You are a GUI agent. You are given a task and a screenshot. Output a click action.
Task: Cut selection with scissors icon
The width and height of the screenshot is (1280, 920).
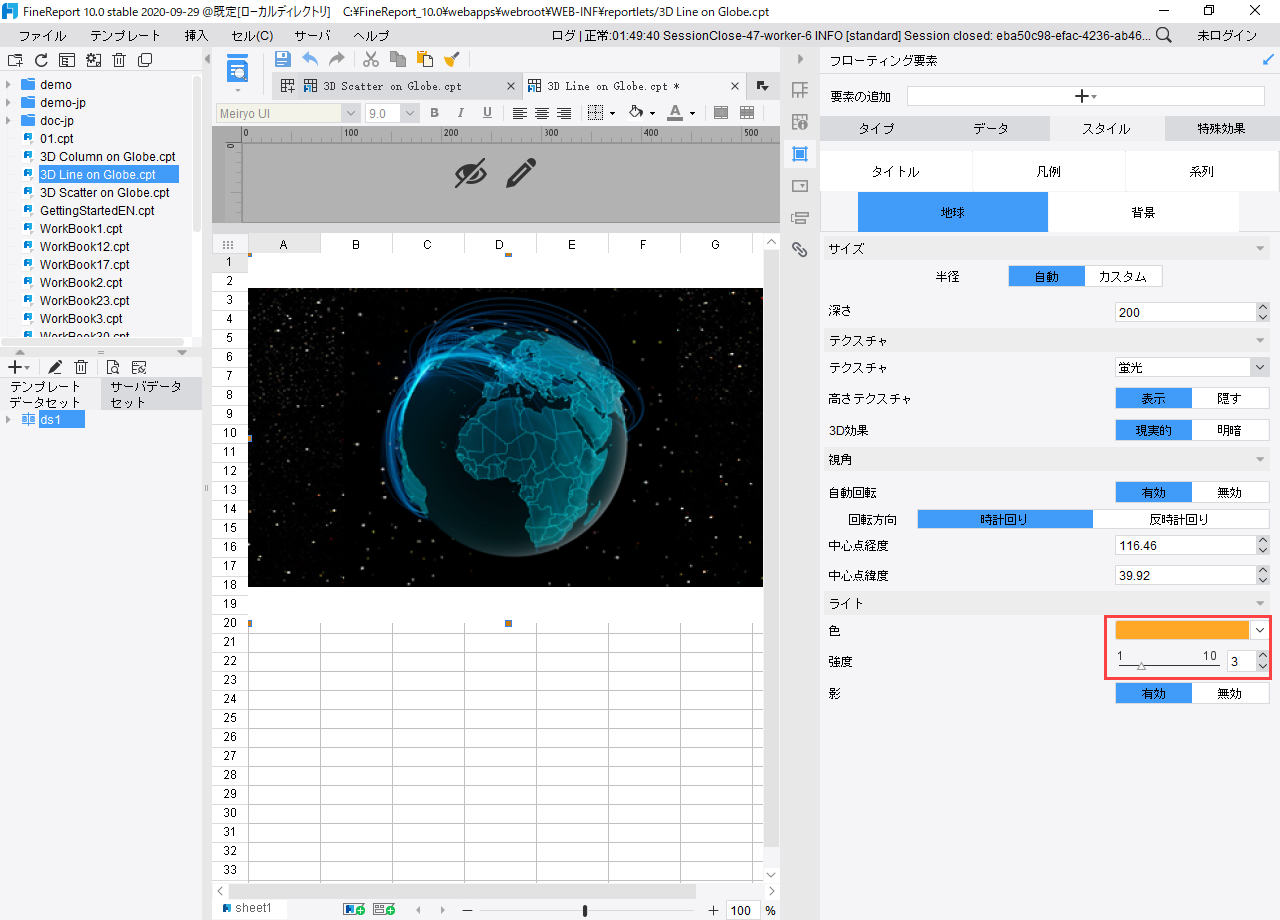371,59
